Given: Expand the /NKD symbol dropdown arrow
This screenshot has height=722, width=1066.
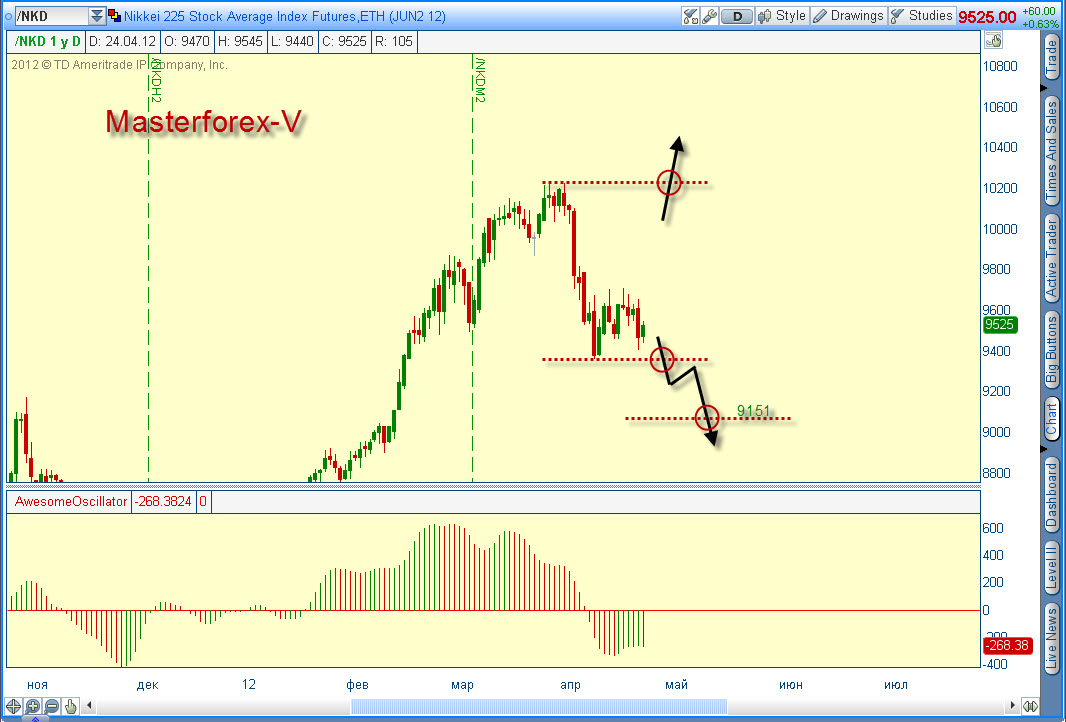Looking at the screenshot, I should point(97,16).
